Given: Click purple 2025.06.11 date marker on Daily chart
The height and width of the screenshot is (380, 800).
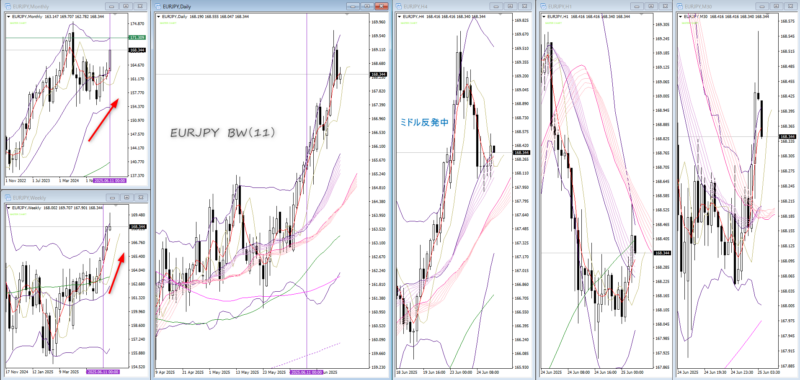Looking at the screenshot, I should coord(306,372).
